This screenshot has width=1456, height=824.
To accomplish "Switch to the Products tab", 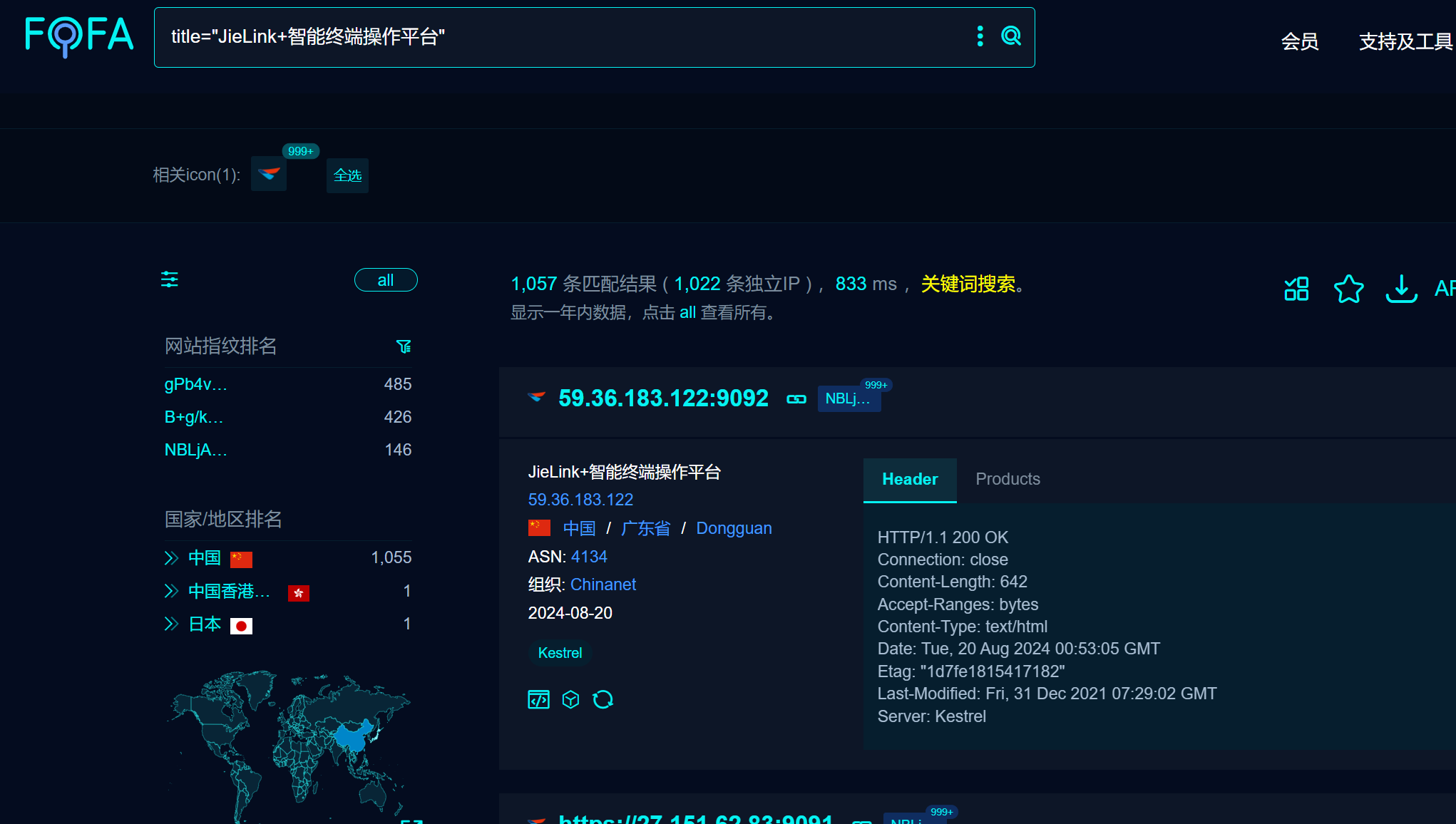I will click(1008, 480).
